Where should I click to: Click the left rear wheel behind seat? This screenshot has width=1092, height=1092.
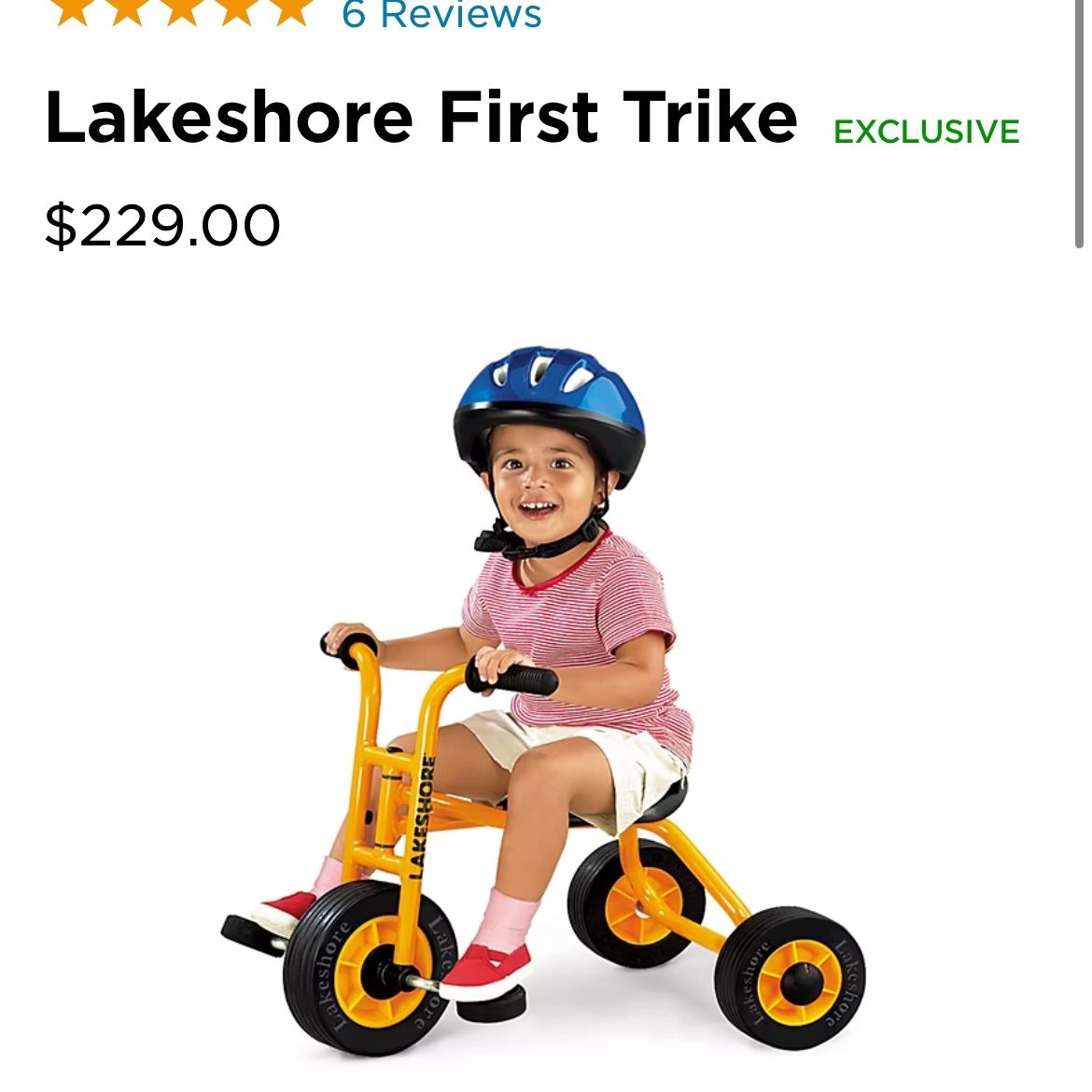[x=636, y=902]
